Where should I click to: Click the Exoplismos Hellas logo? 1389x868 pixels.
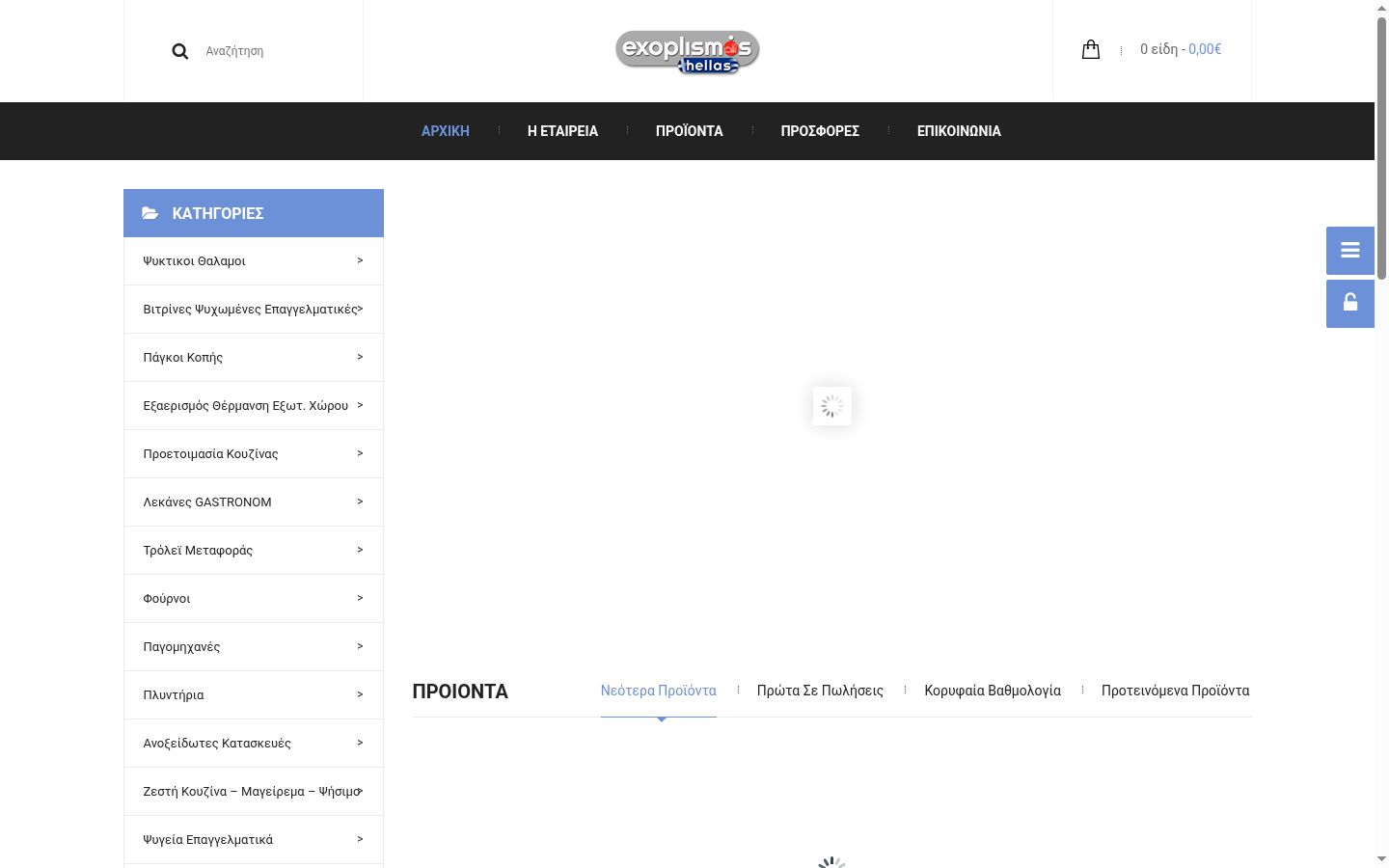click(x=688, y=52)
